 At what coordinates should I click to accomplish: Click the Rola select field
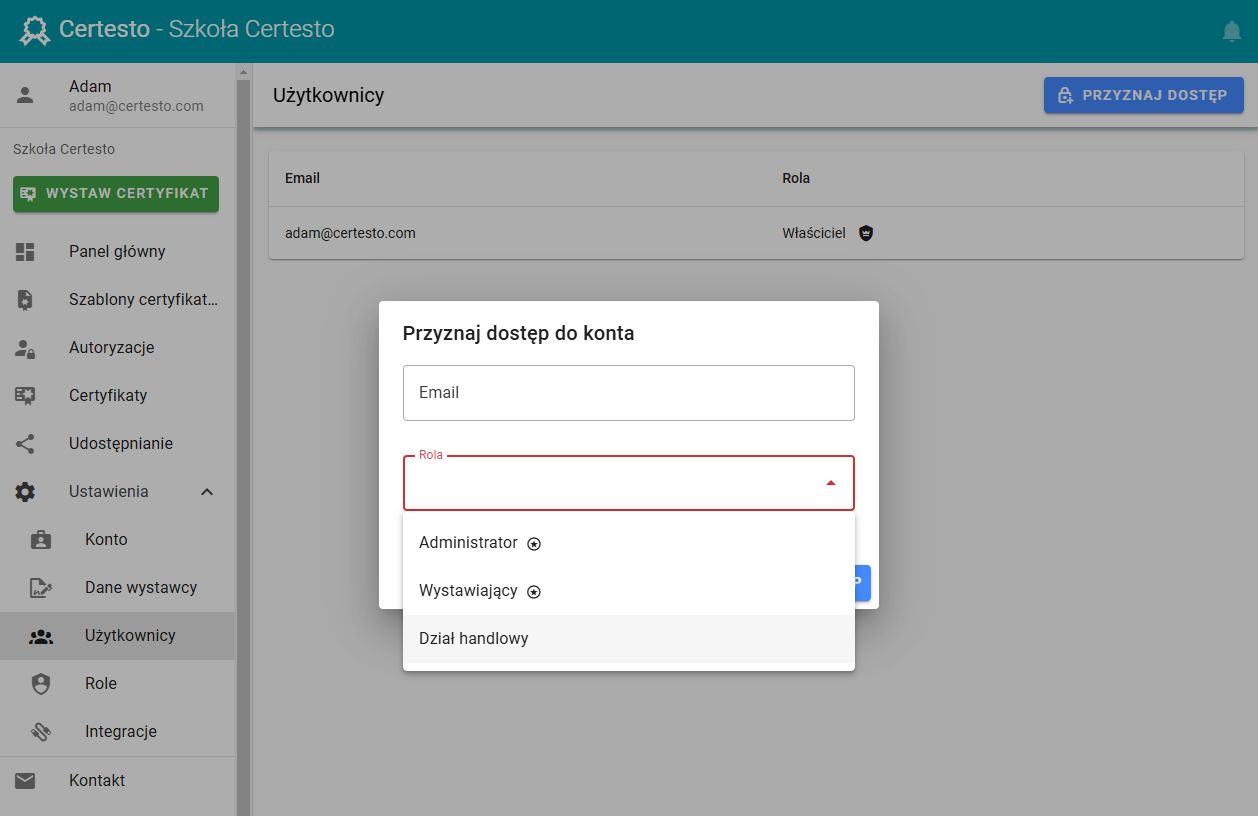click(x=629, y=483)
